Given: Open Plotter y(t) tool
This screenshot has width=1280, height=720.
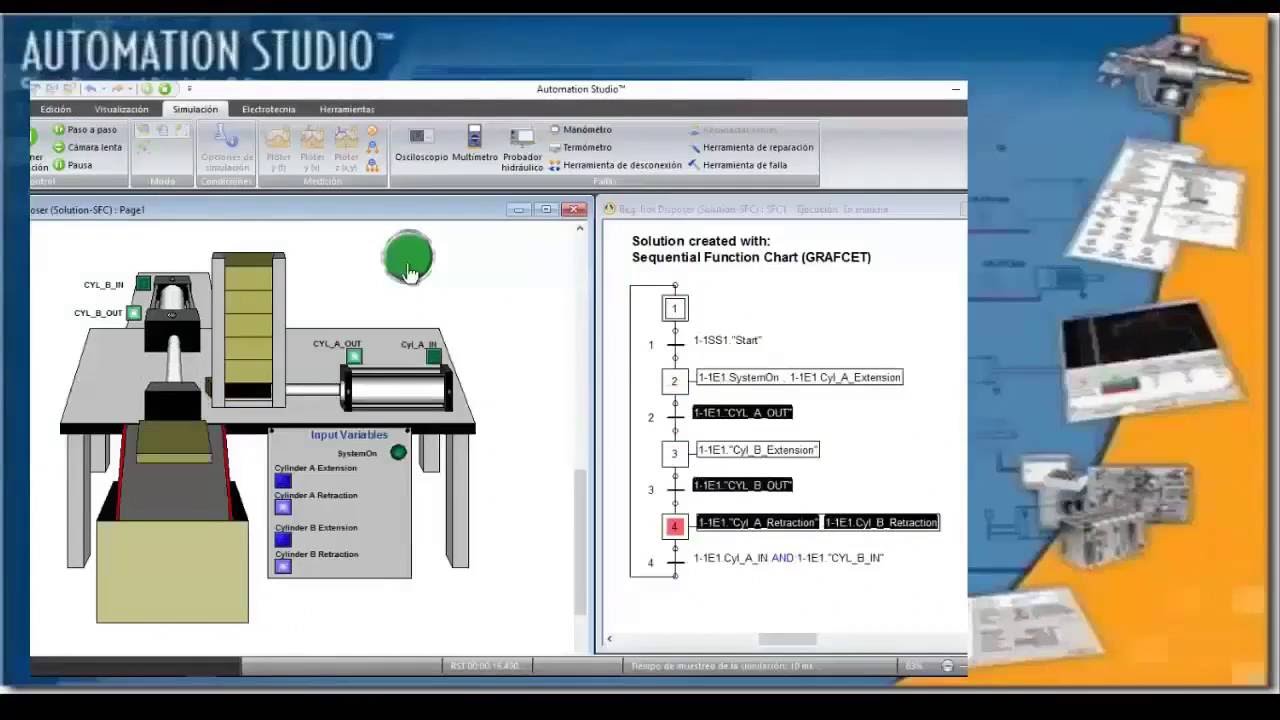Looking at the screenshot, I should (x=278, y=148).
